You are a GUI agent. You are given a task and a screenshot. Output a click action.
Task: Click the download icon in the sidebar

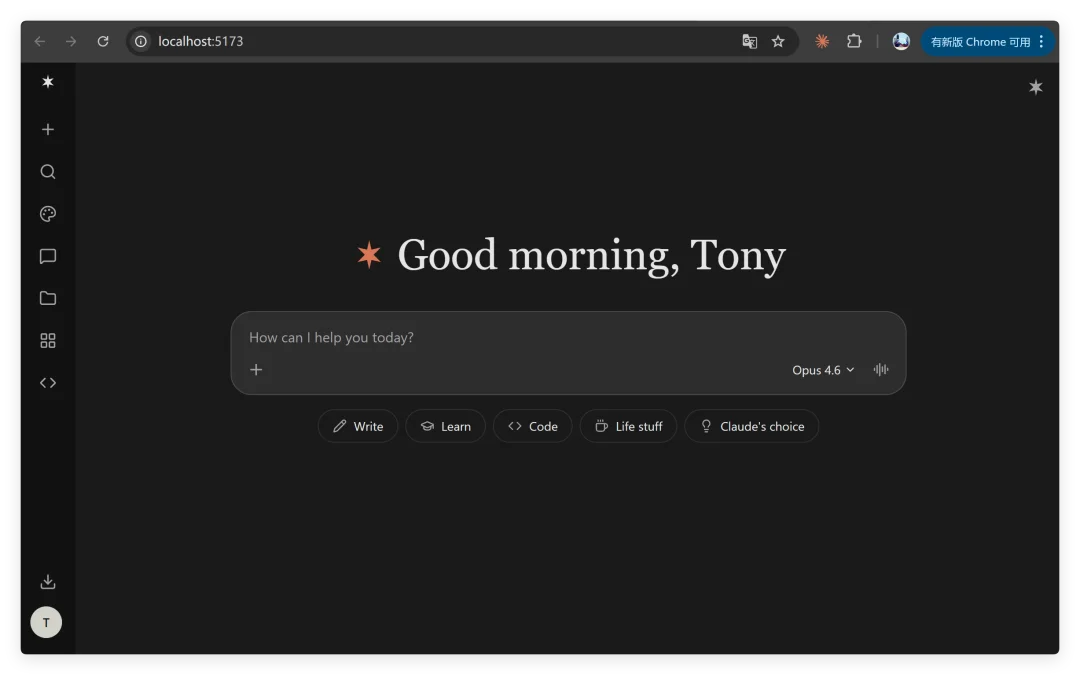coord(47,582)
